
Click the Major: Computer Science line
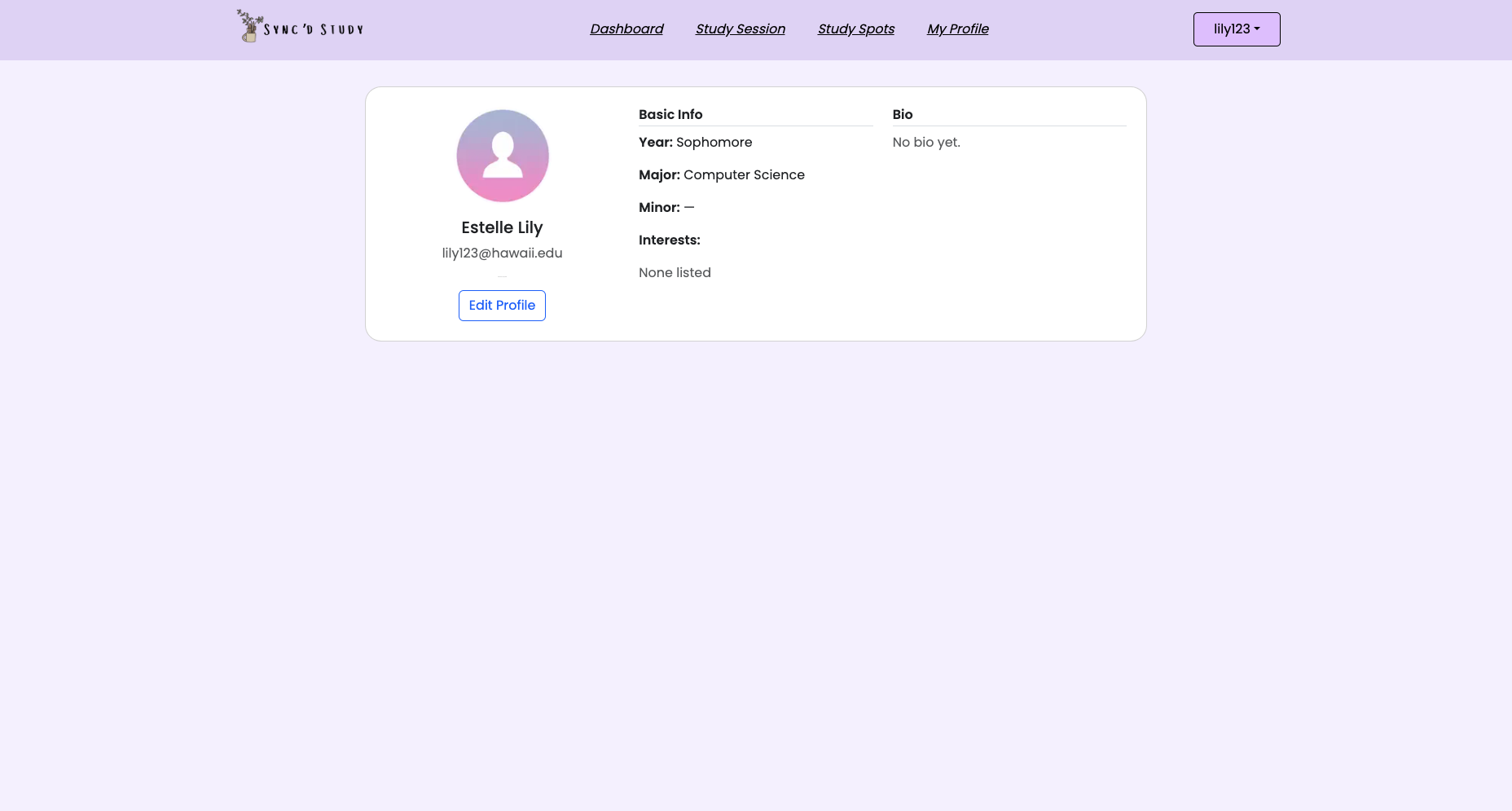coord(721,175)
